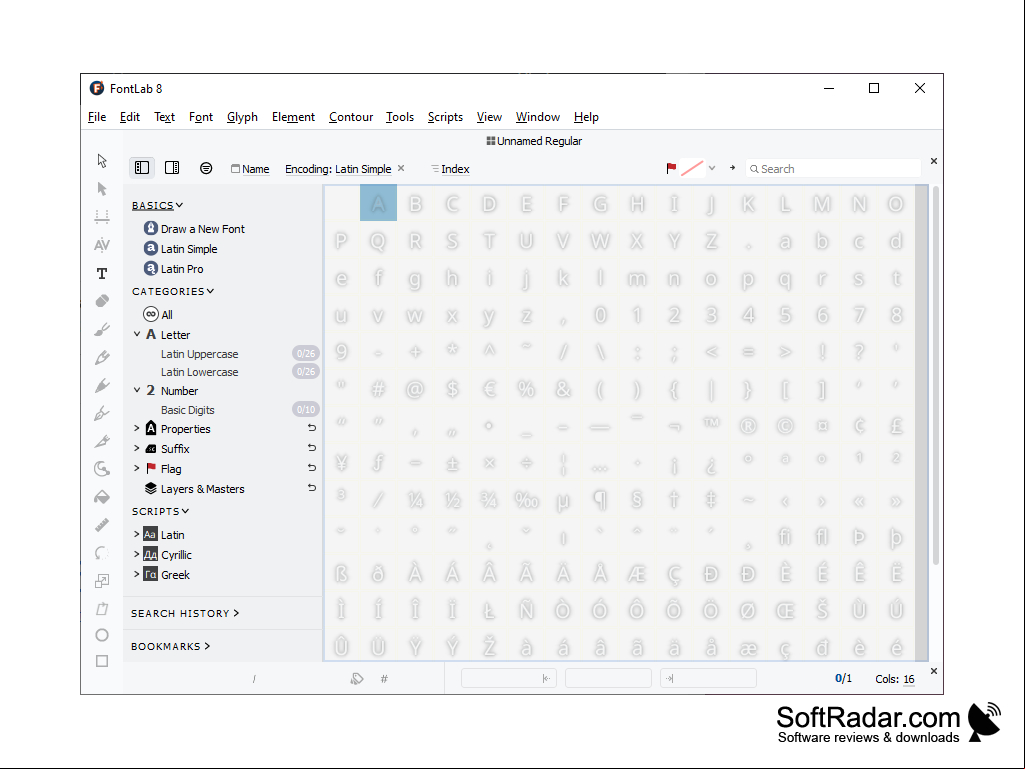Expand the Cyrillic script
Viewport: 1025px width, 769px height.
click(137, 555)
